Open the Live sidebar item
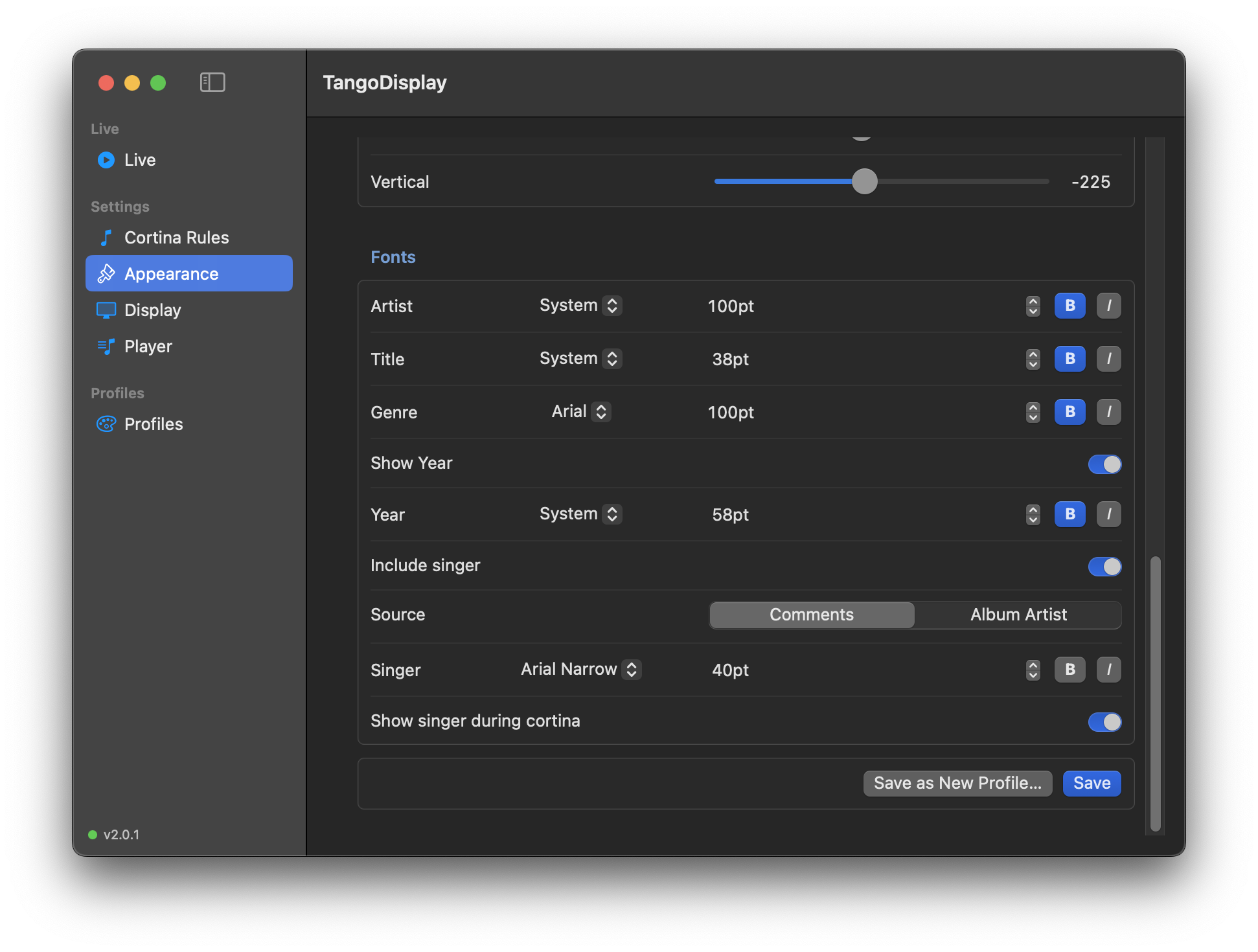This screenshot has width=1258, height=952. click(x=189, y=160)
